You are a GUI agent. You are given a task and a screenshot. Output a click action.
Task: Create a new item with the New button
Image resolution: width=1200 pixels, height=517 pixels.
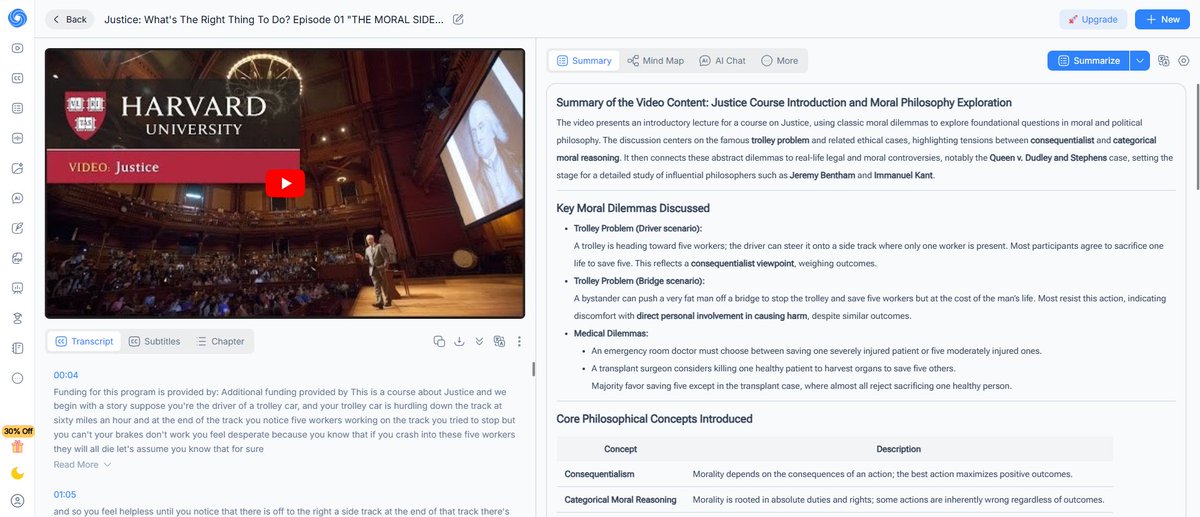click(1162, 19)
